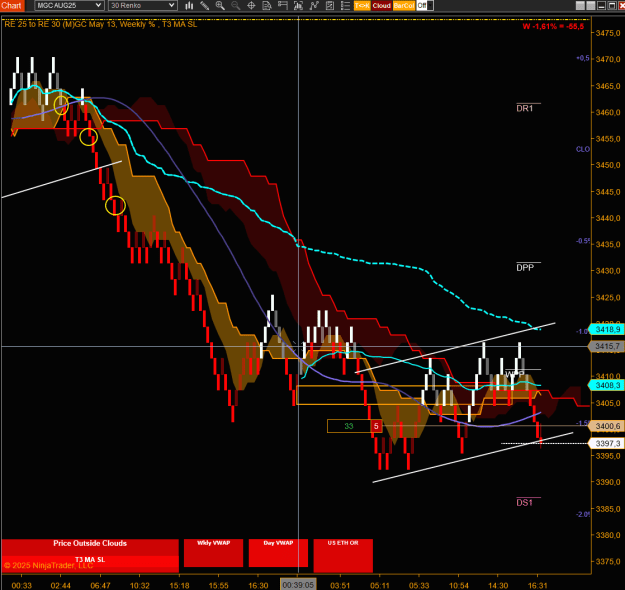Open the MGC AUG25 instrument dropdown
Screen dimensions: 625x590
click(x=69, y=6)
